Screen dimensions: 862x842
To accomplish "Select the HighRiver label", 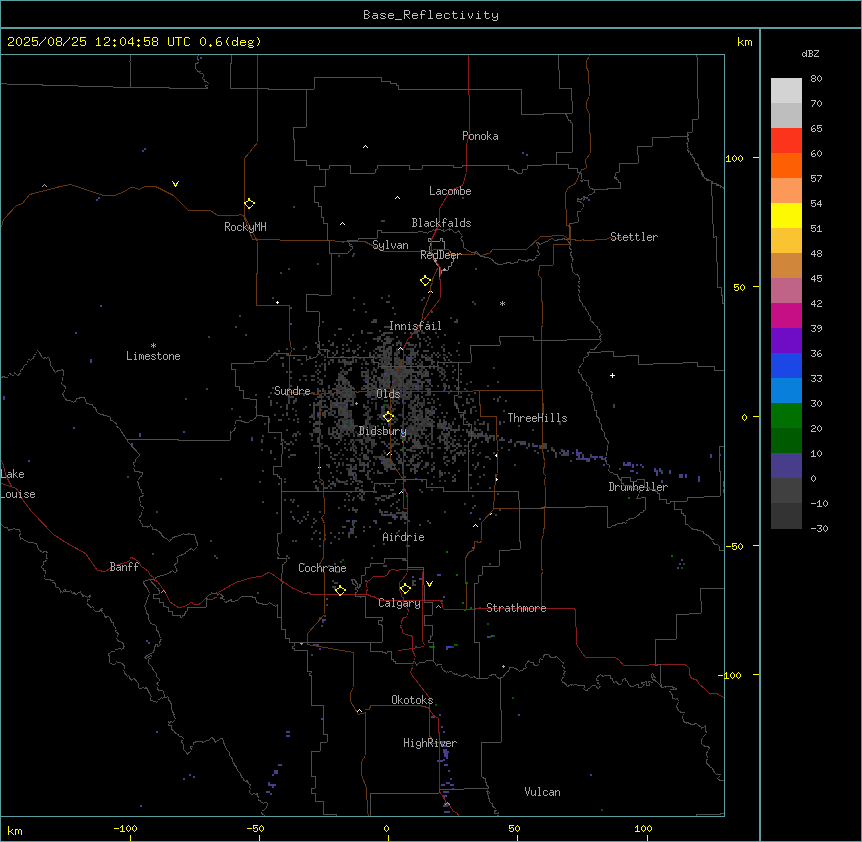I will click(x=430, y=743).
